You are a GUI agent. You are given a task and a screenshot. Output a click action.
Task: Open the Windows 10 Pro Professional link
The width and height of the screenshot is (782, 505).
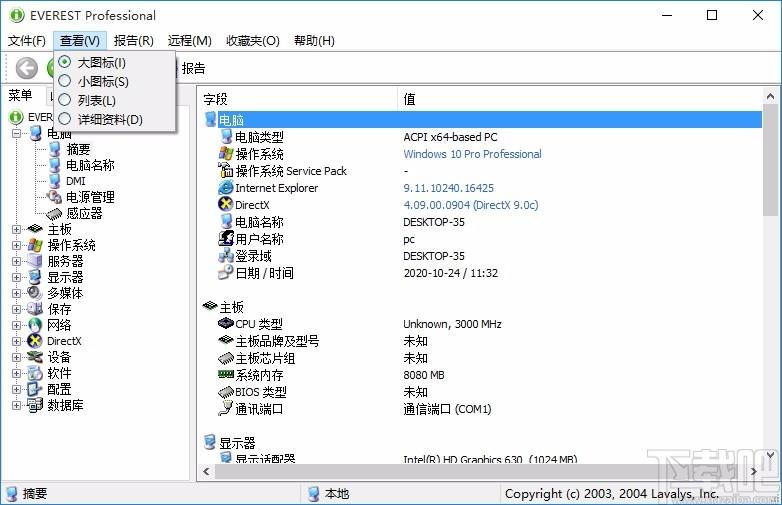click(x=472, y=154)
